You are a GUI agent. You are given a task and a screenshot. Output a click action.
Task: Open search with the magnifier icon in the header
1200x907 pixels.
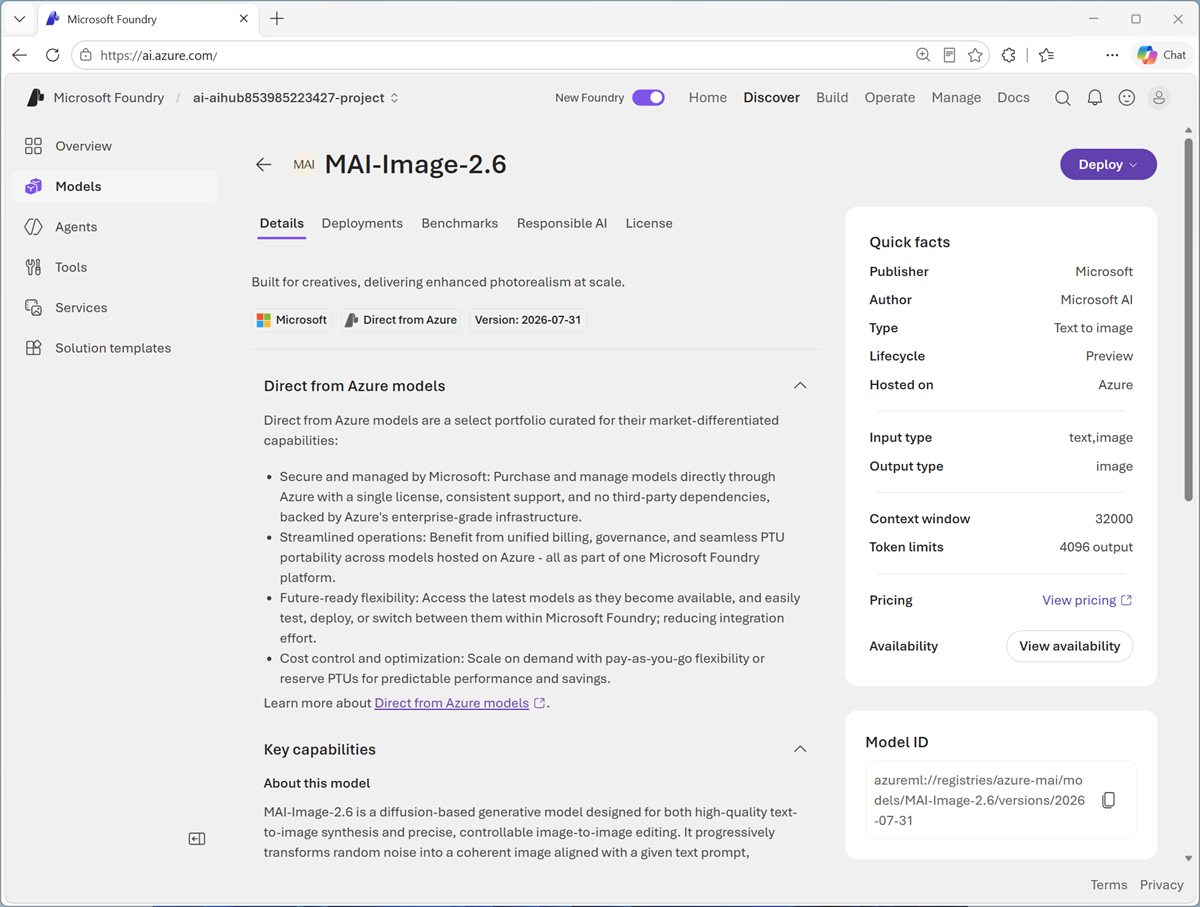pyautogui.click(x=1063, y=98)
